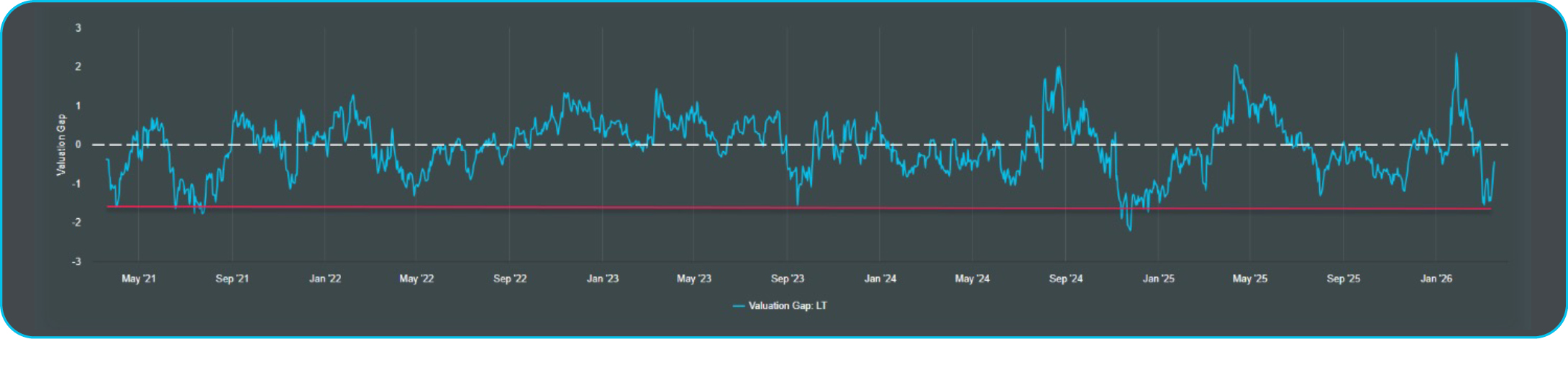Click the y-axis value 2
This screenshot has width=1568, height=375.
[x=78, y=67]
